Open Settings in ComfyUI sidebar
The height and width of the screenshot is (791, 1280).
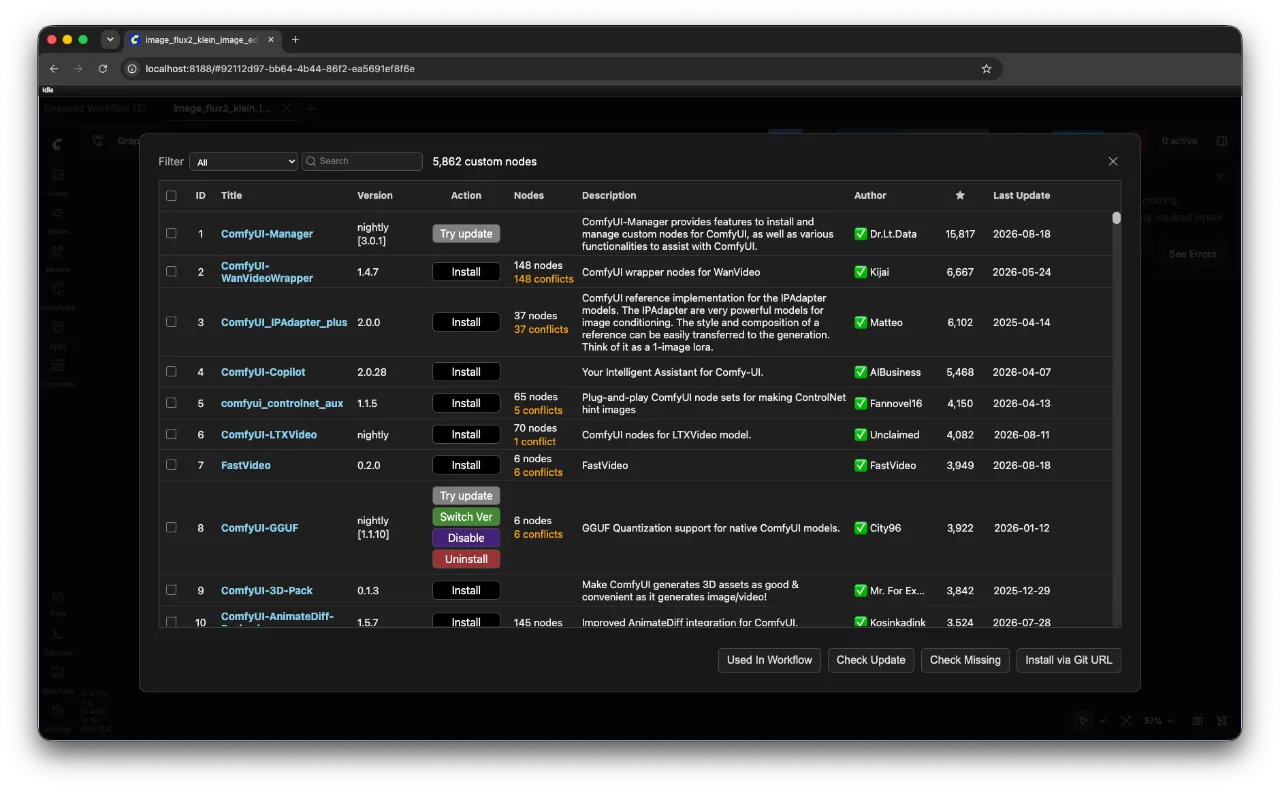[x=57, y=717]
